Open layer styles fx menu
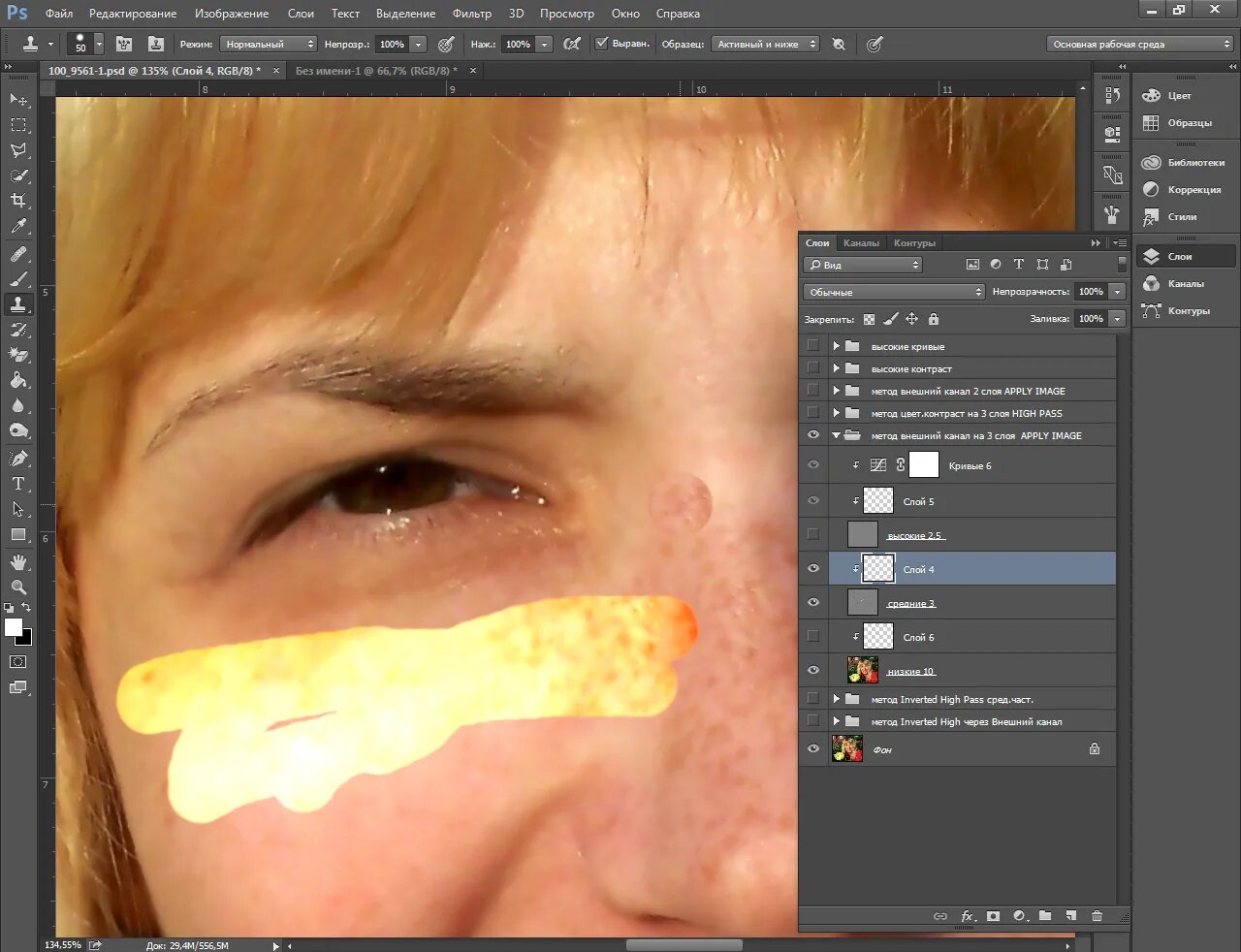Viewport: 1241px width, 952px height. pos(967,916)
